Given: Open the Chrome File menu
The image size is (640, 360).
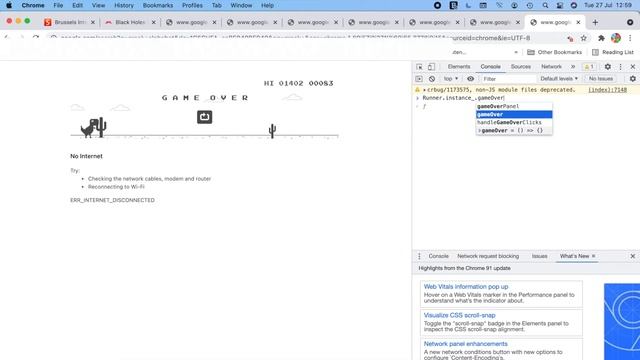Looking at the screenshot, I should [58, 5].
